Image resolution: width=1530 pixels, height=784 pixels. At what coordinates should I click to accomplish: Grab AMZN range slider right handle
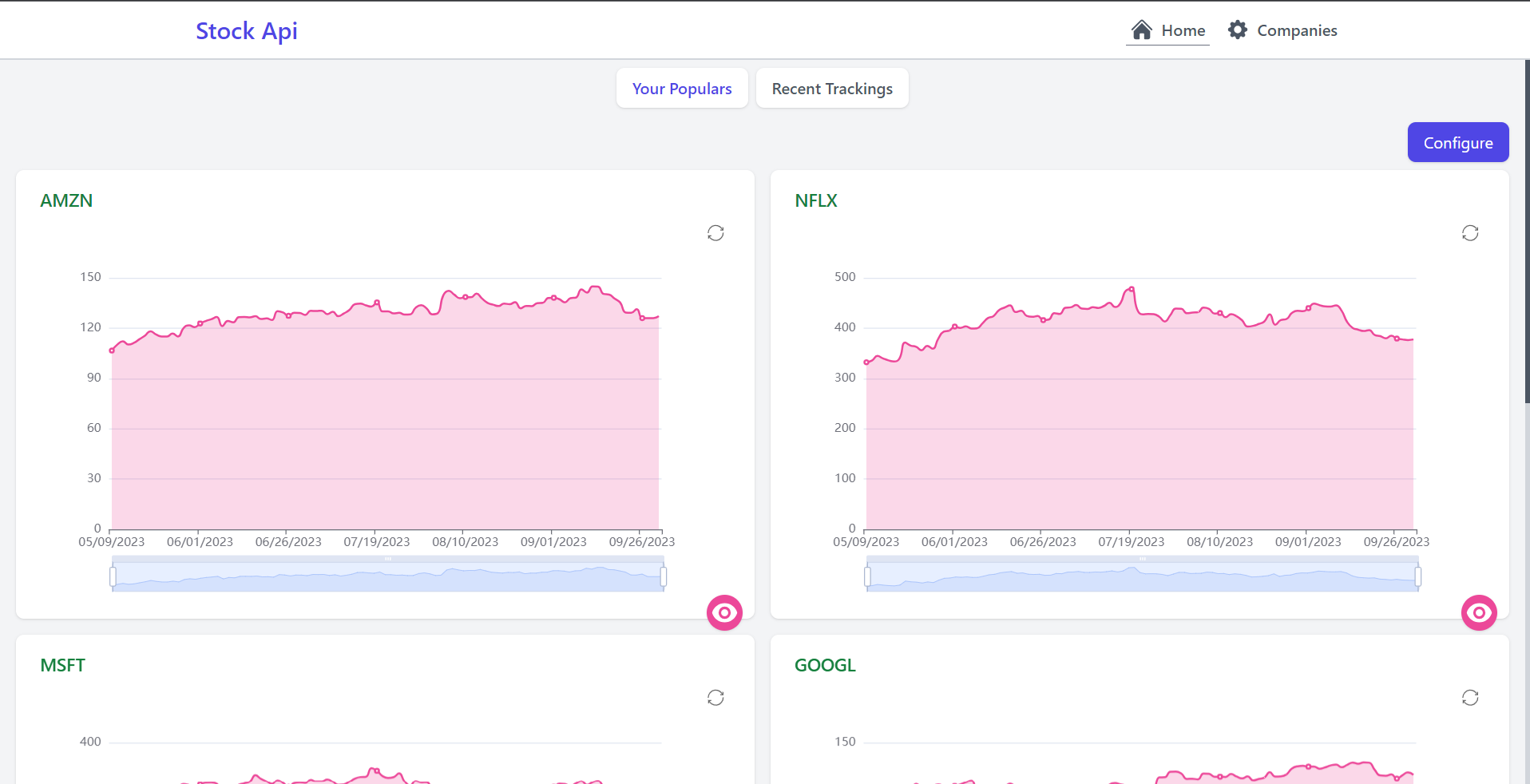[x=664, y=576]
